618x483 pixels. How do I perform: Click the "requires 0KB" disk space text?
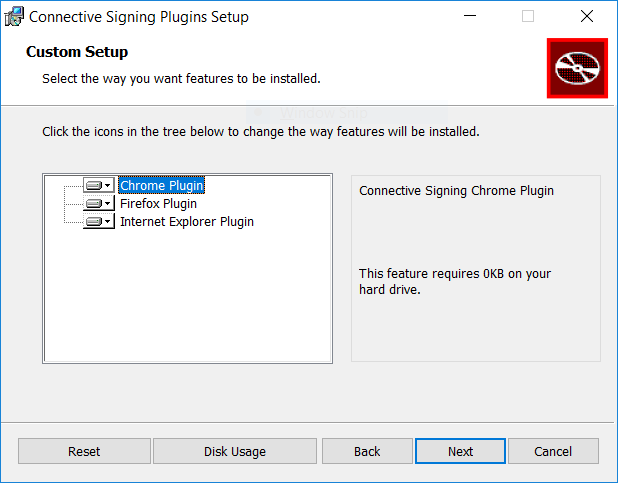coord(455,281)
